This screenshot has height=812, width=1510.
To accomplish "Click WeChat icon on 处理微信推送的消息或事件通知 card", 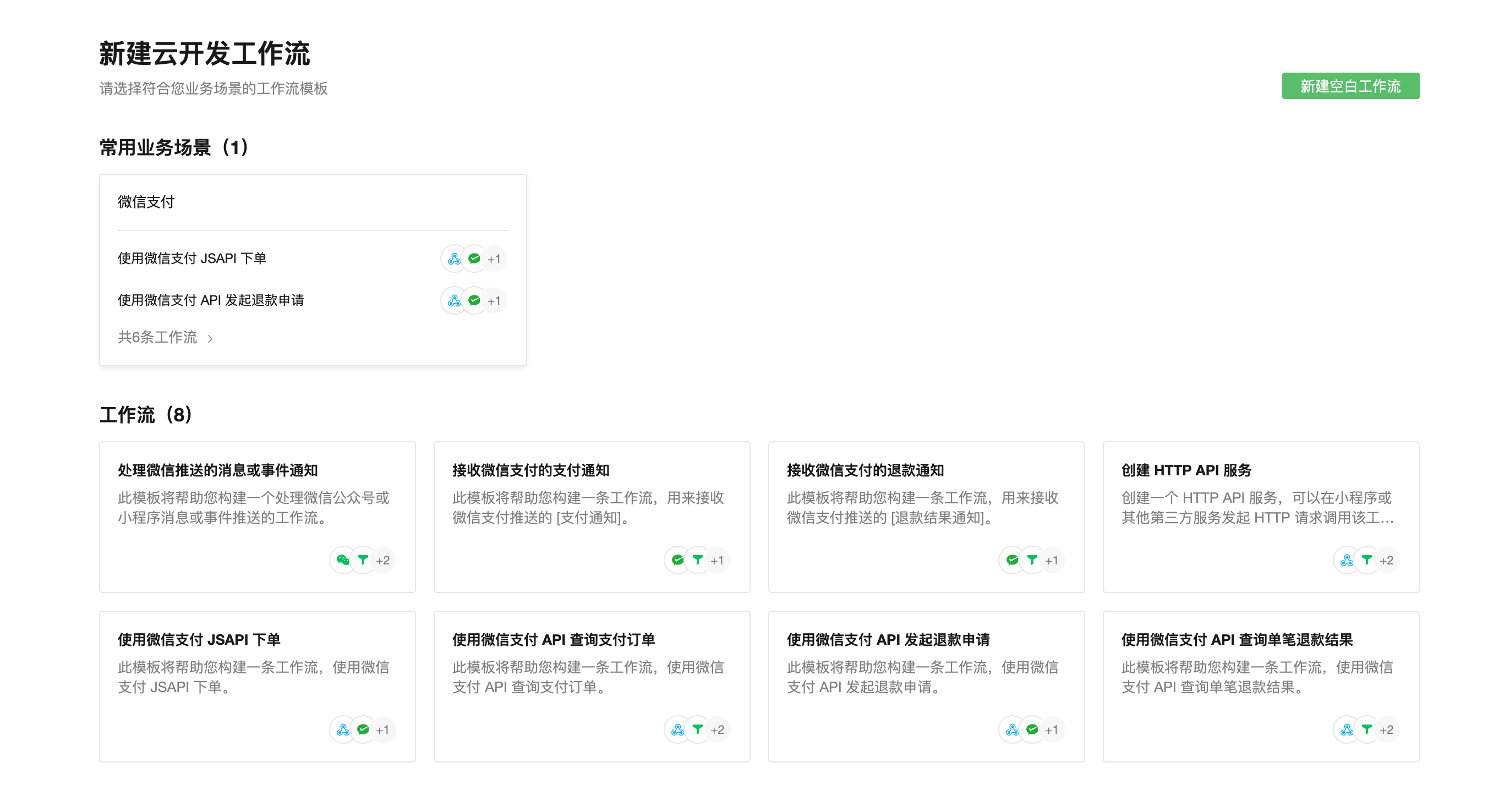I will click(x=343, y=561).
